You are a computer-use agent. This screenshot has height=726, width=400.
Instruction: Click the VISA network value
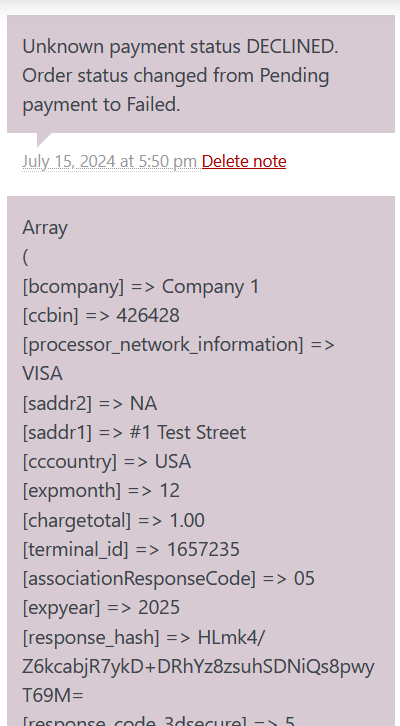(42, 374)
